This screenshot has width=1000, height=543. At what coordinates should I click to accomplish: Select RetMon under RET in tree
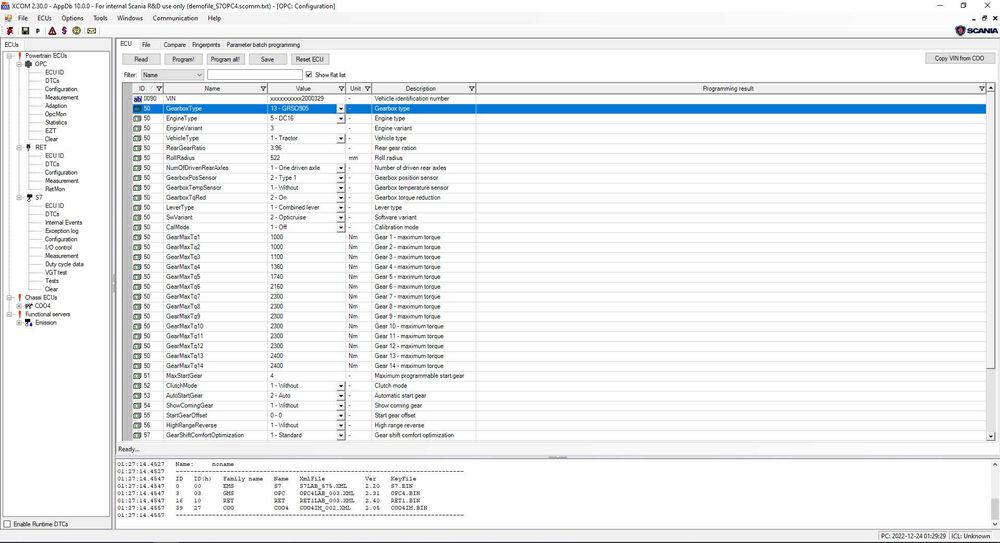(55, 189)
